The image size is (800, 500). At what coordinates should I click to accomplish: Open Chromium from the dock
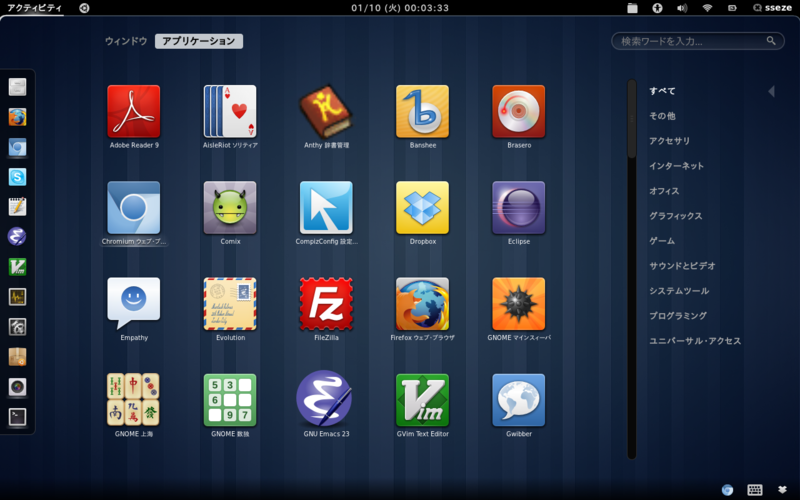pyautogui.click(x=17, y=147)
